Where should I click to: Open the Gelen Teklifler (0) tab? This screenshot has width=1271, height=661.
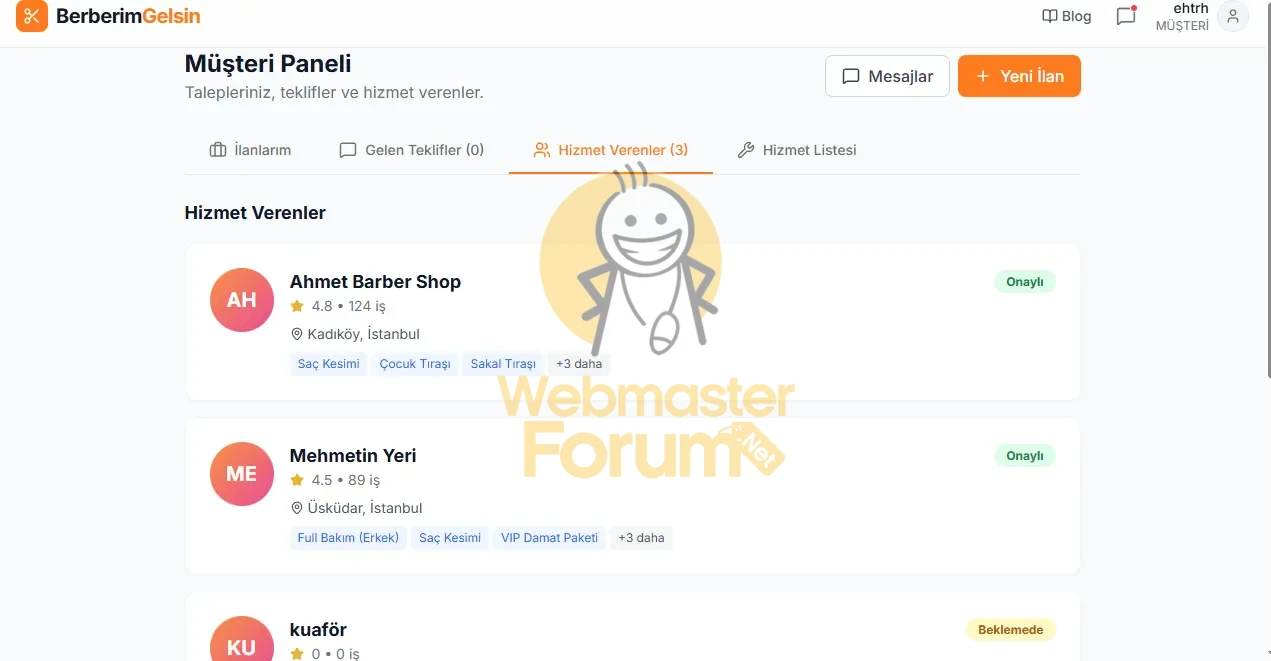coord(412,150)
